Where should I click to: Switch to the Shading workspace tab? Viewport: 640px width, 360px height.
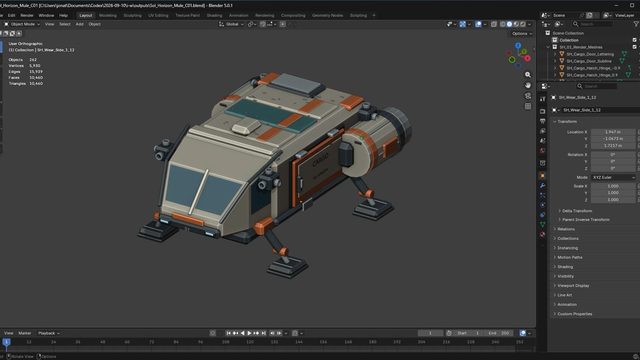point(214,16)
